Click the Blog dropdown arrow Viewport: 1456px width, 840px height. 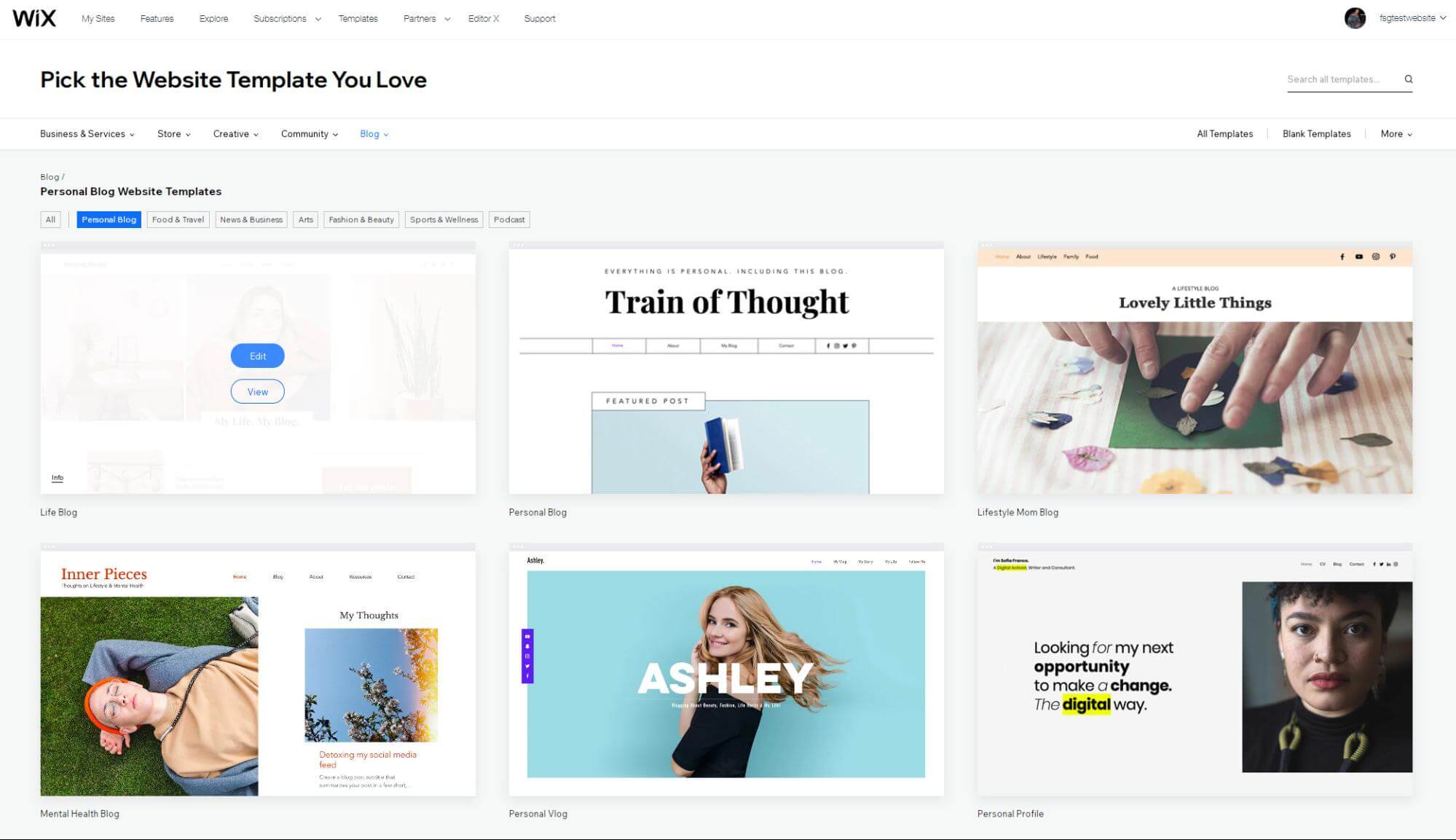click(385, 134)
